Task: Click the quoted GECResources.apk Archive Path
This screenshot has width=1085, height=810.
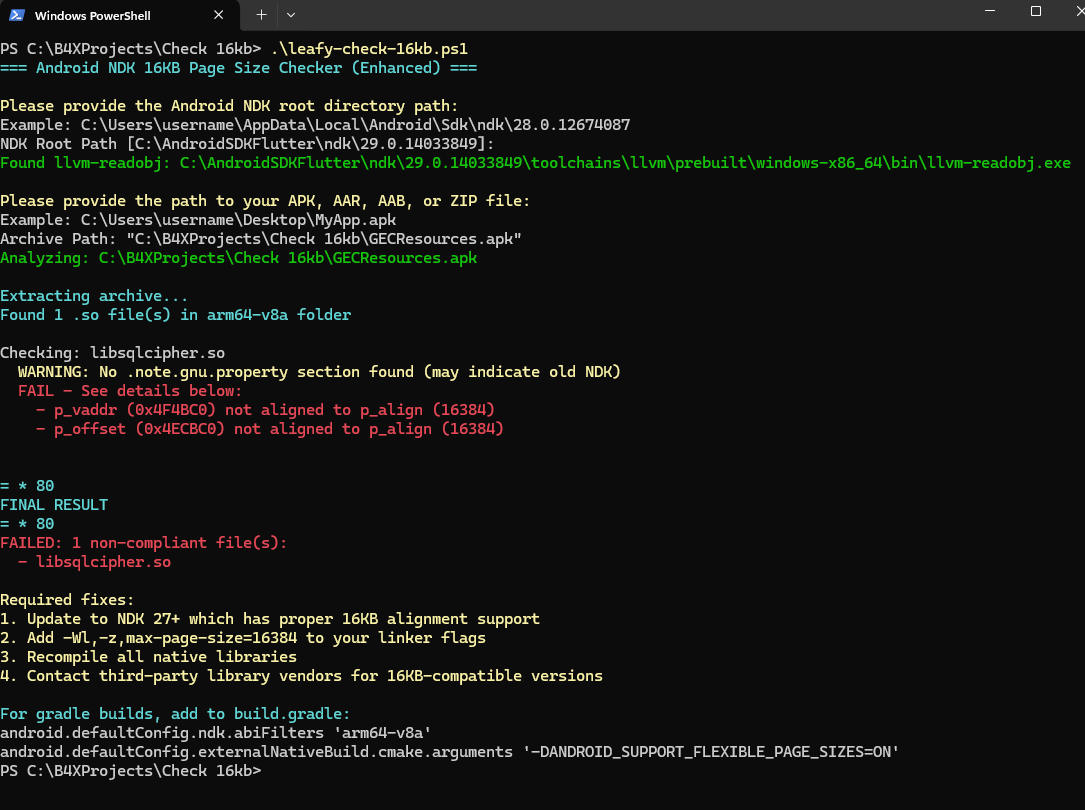Action: click(x=322, y=239)
